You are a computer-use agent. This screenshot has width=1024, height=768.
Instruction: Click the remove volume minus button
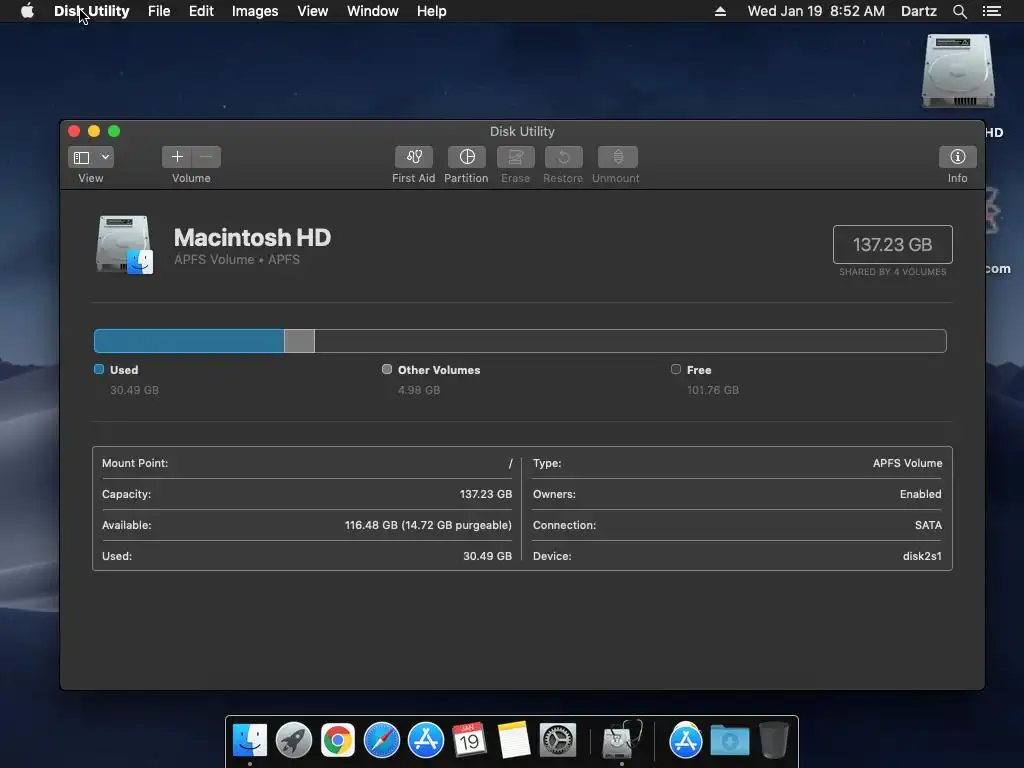point(206,157)
